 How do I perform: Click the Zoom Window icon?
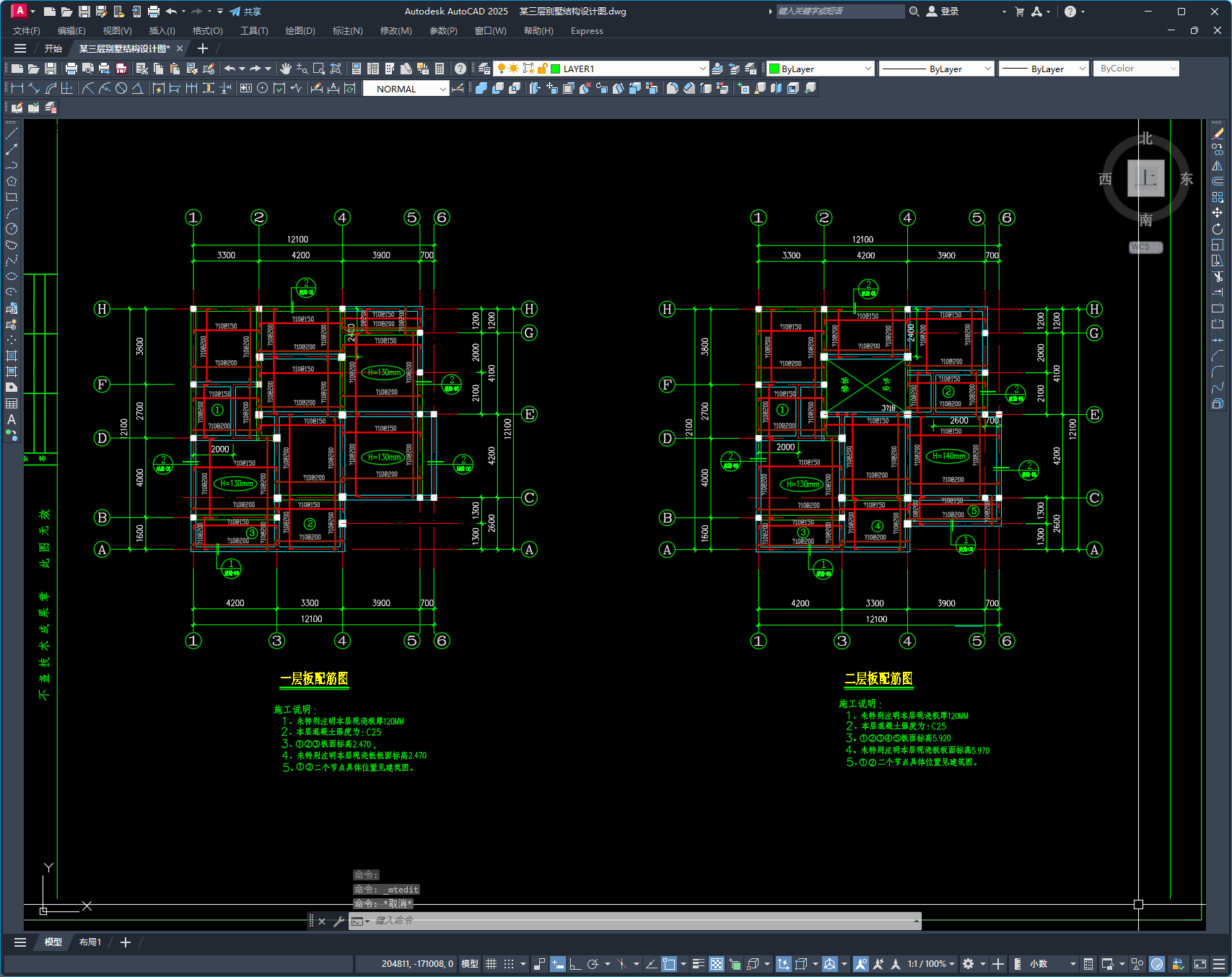pyautogui.click(x=319, y=69)
